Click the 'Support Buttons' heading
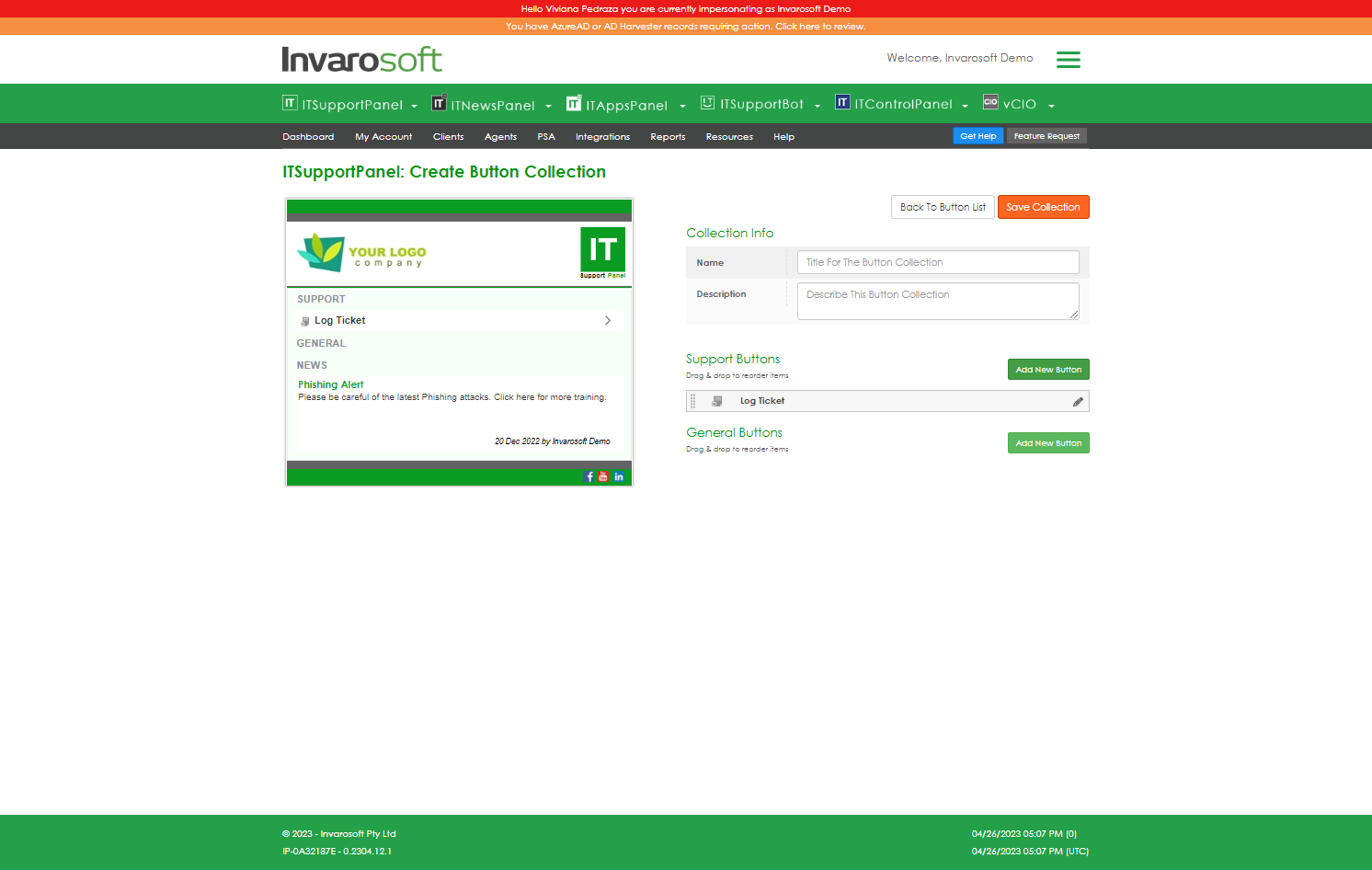The height and width of the screenshot is (870, 1372). click(733, 360)
